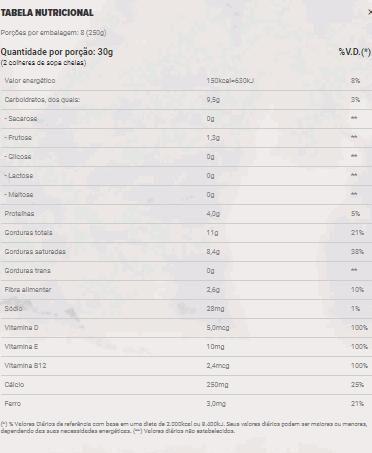Click the Fibra alimentar row label
372x453 pixels.
(x=28, y=290)
